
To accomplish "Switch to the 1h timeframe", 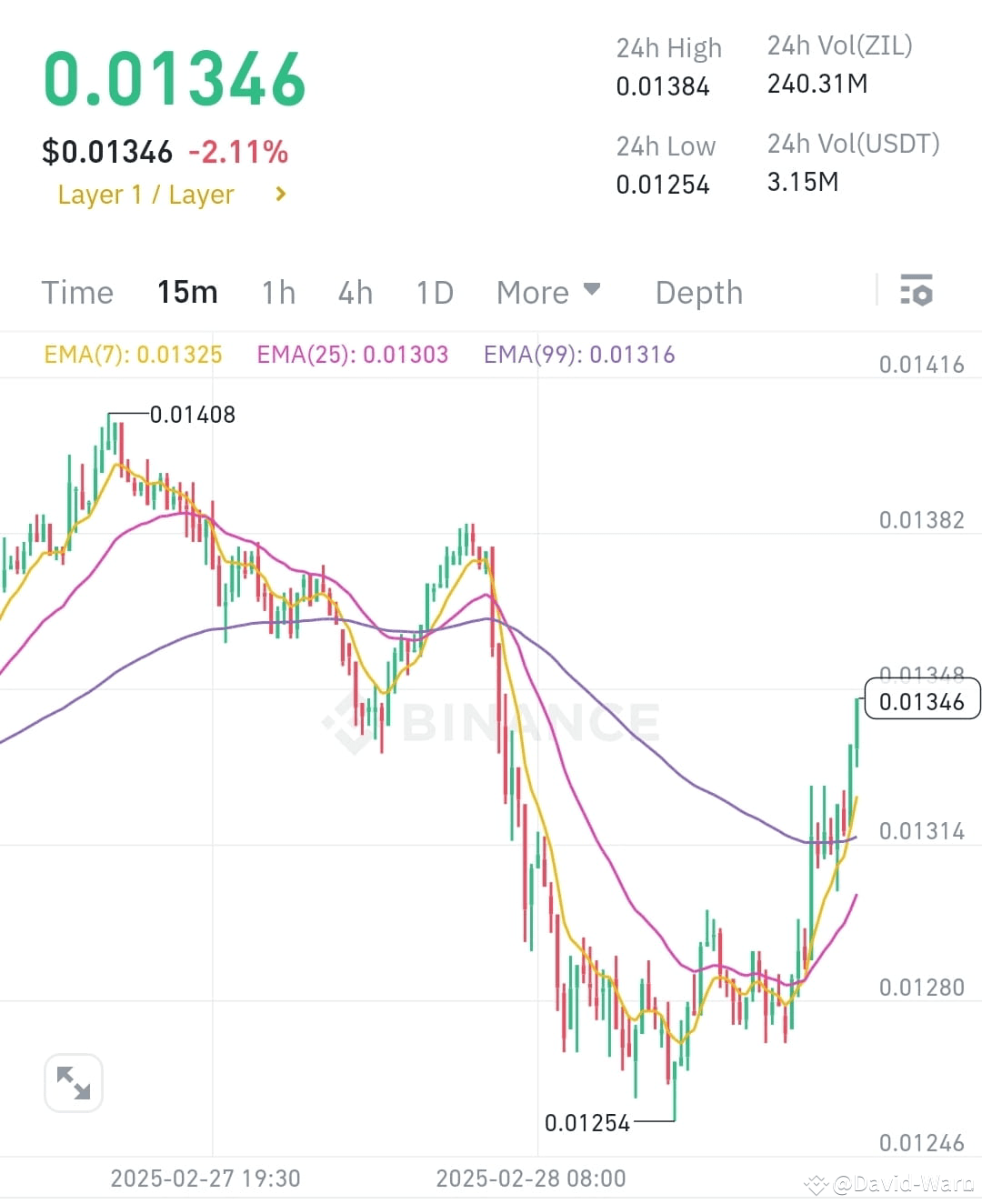I will click(278, 292).
